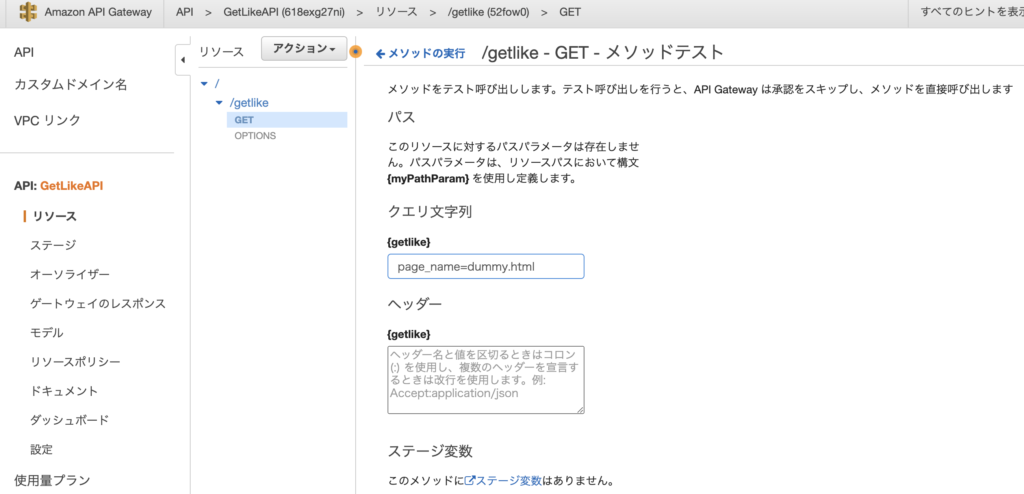Select モデル in the sidebar menu
Viewport: 1024px width, 494px height.
pos(47,333)
